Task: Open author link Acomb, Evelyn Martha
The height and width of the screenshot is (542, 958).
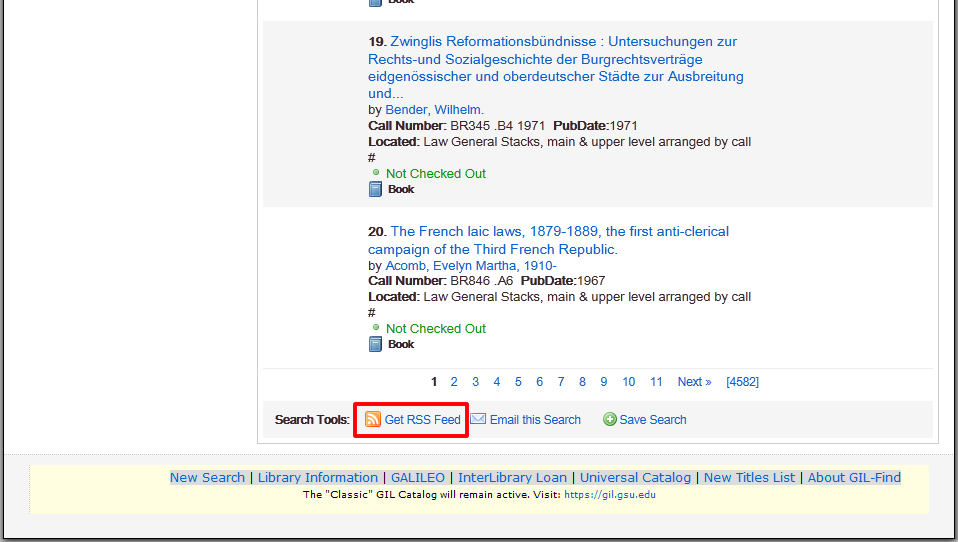Action: coord(470,266)
